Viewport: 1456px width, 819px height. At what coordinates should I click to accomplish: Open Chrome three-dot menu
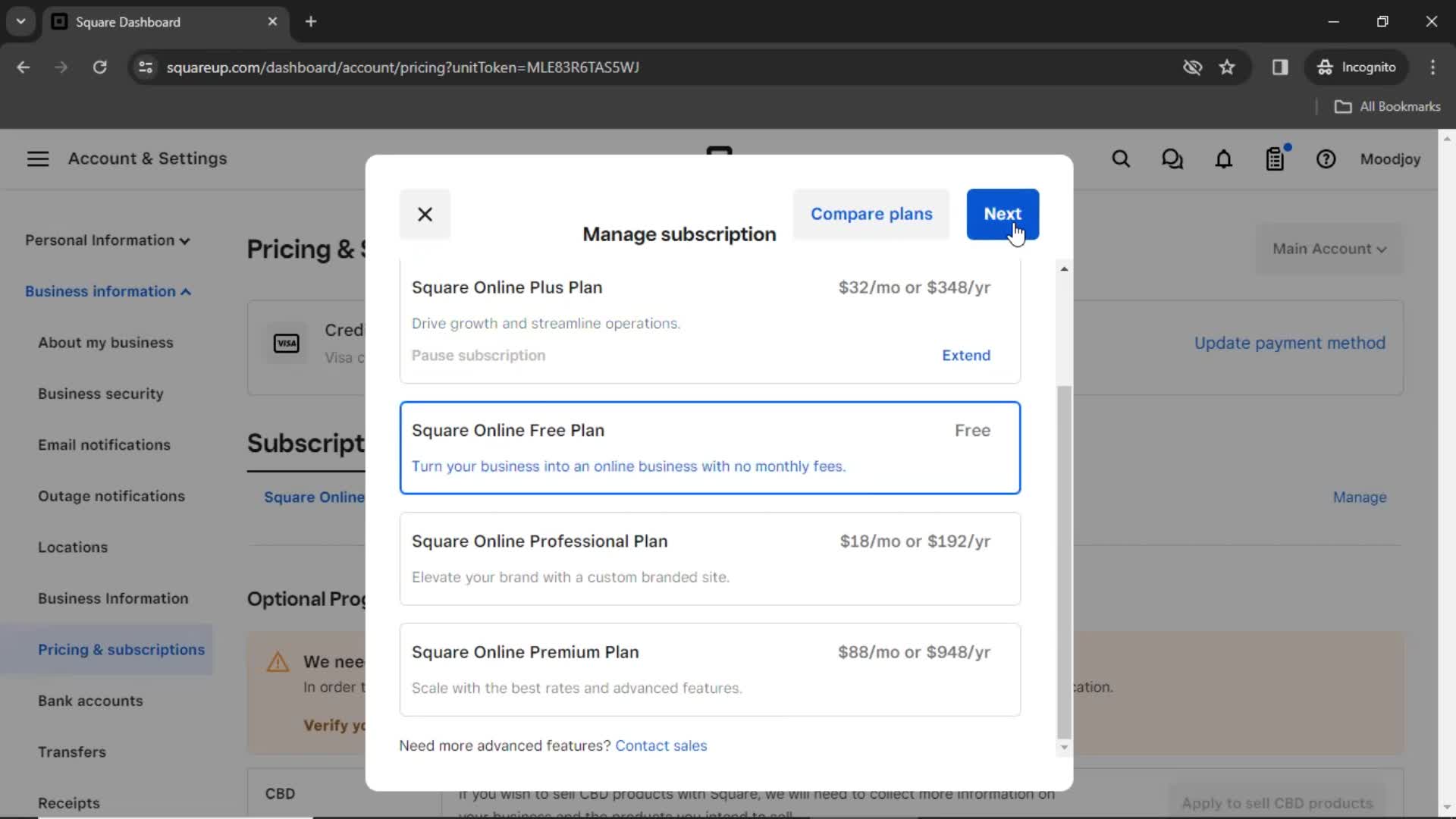point(1432,67)
